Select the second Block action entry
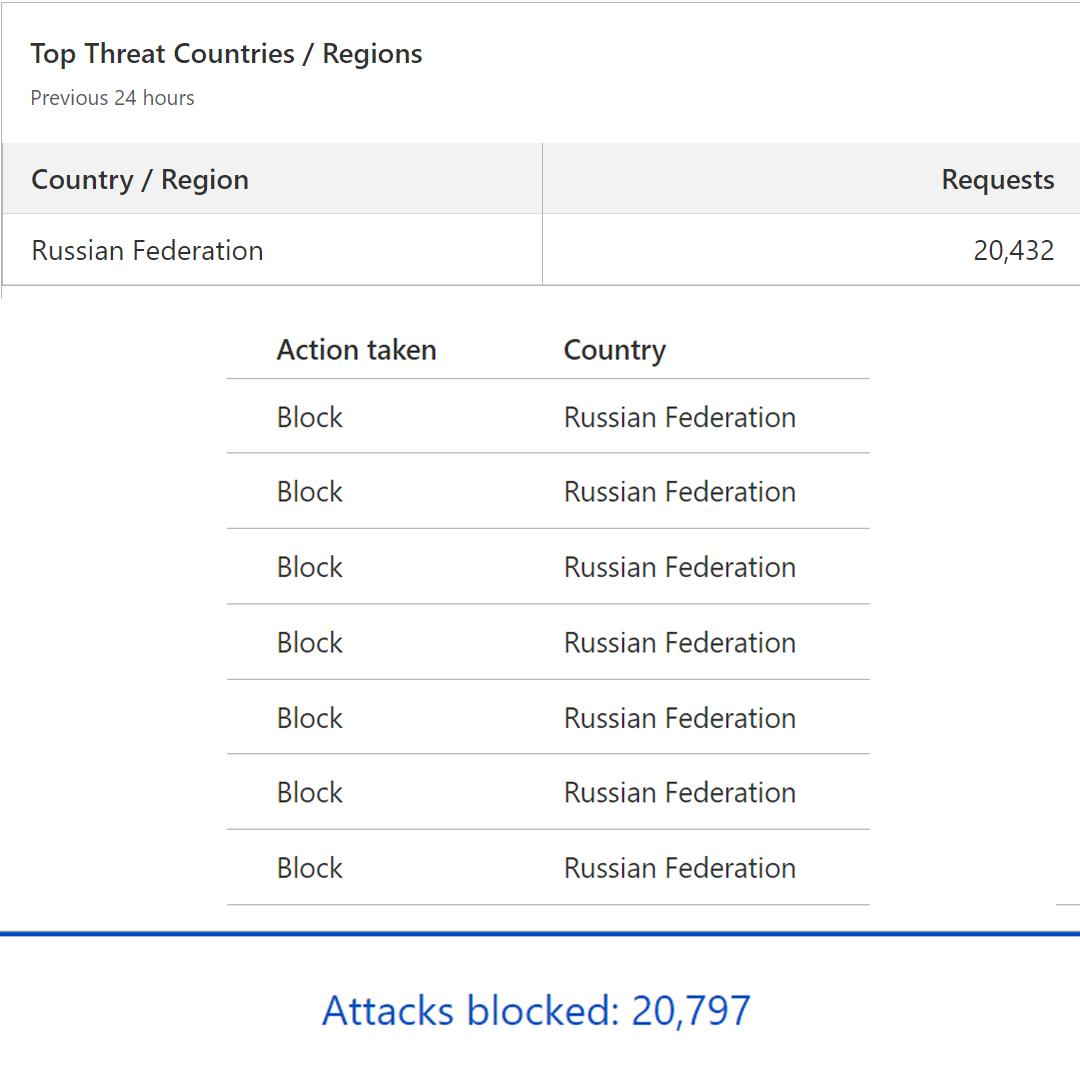Viewport: 1080px width, 1080px height. [x=309, y=492]
